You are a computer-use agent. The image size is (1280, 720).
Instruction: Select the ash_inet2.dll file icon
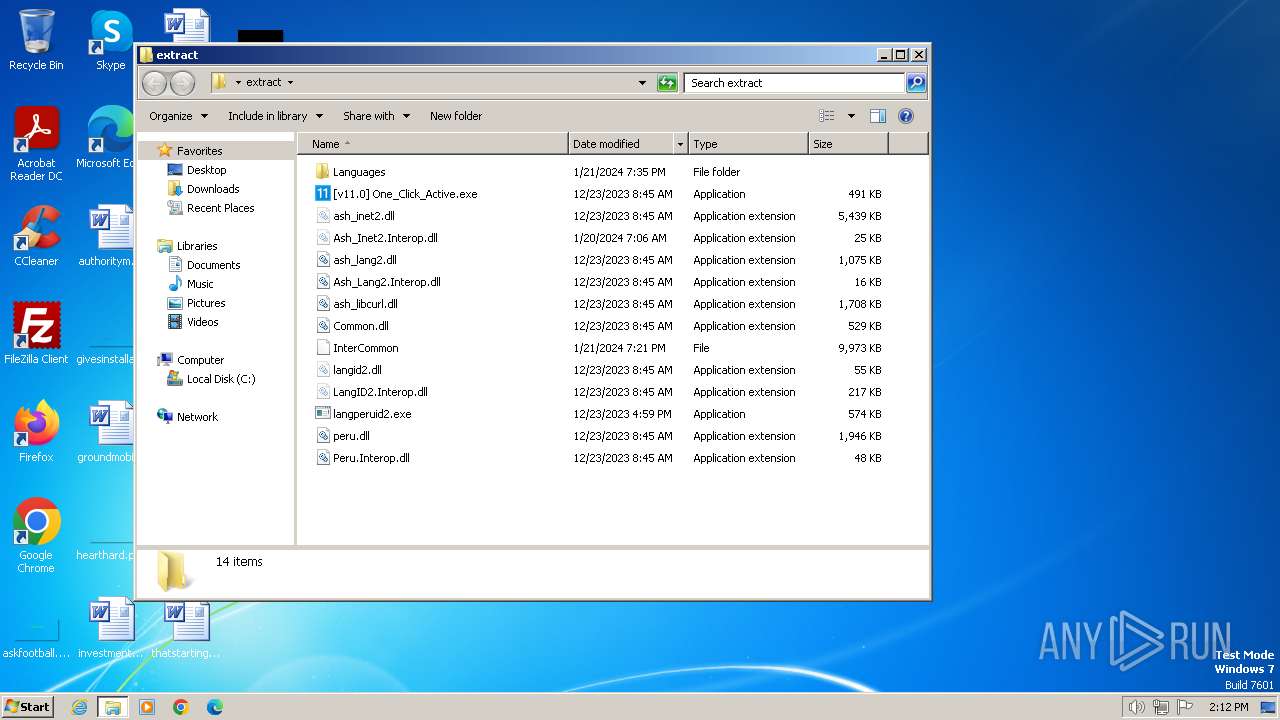pos(322,216)
